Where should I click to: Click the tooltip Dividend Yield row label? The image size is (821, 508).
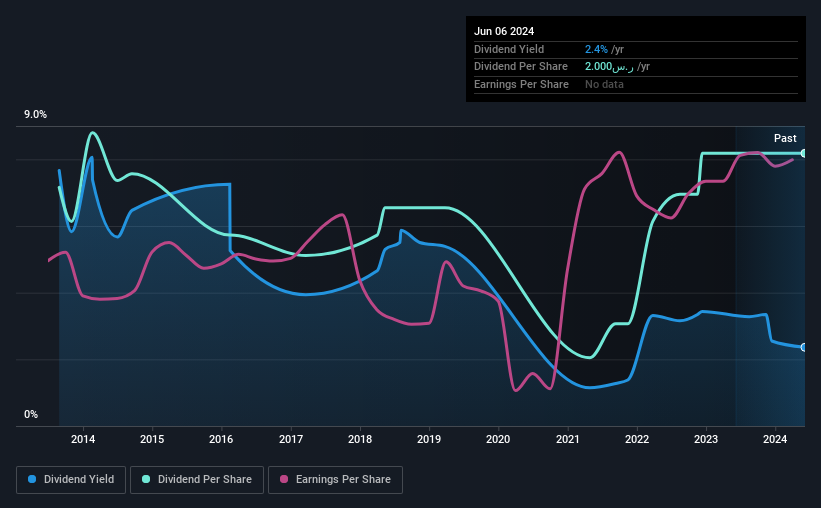pyautogui.click(x=509, y=49)
